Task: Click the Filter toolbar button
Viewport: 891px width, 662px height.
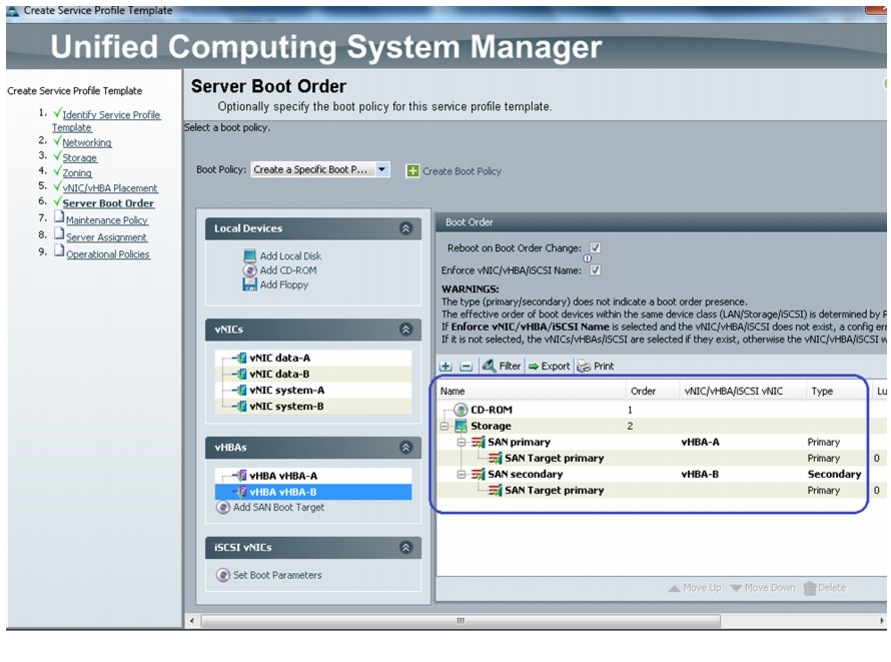Action: coord(501,367)
